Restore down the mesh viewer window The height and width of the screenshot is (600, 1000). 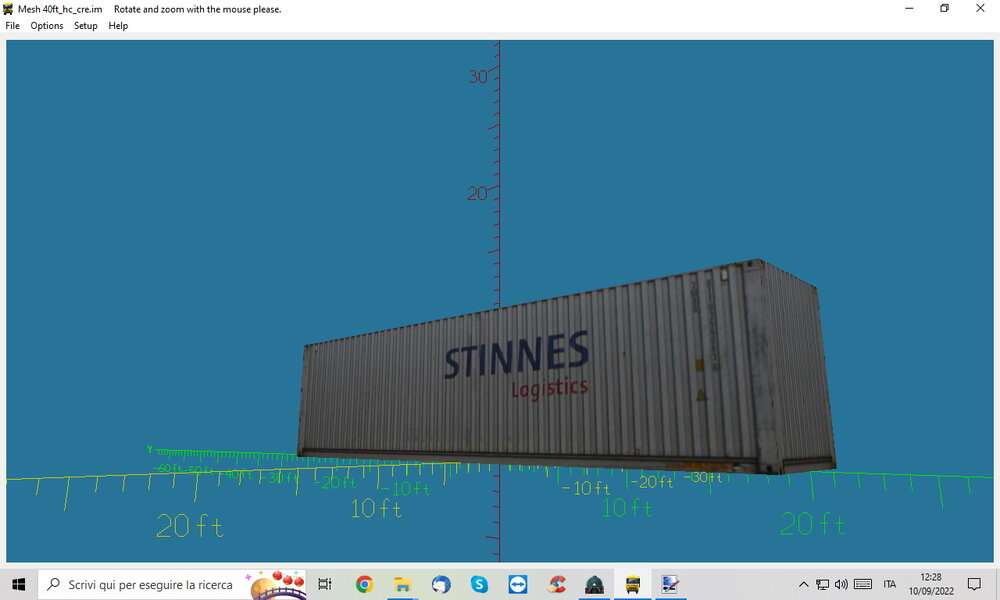point(945,8)
